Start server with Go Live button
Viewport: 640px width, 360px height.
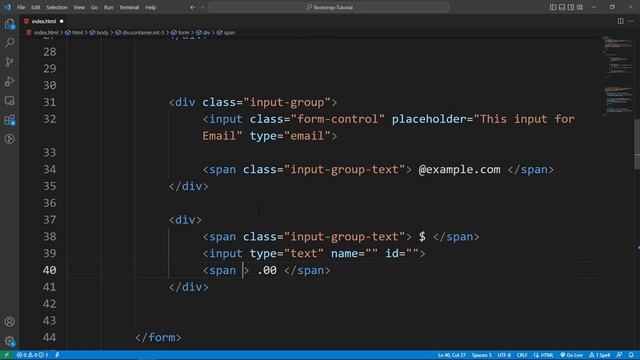click(x=571, y=355)
